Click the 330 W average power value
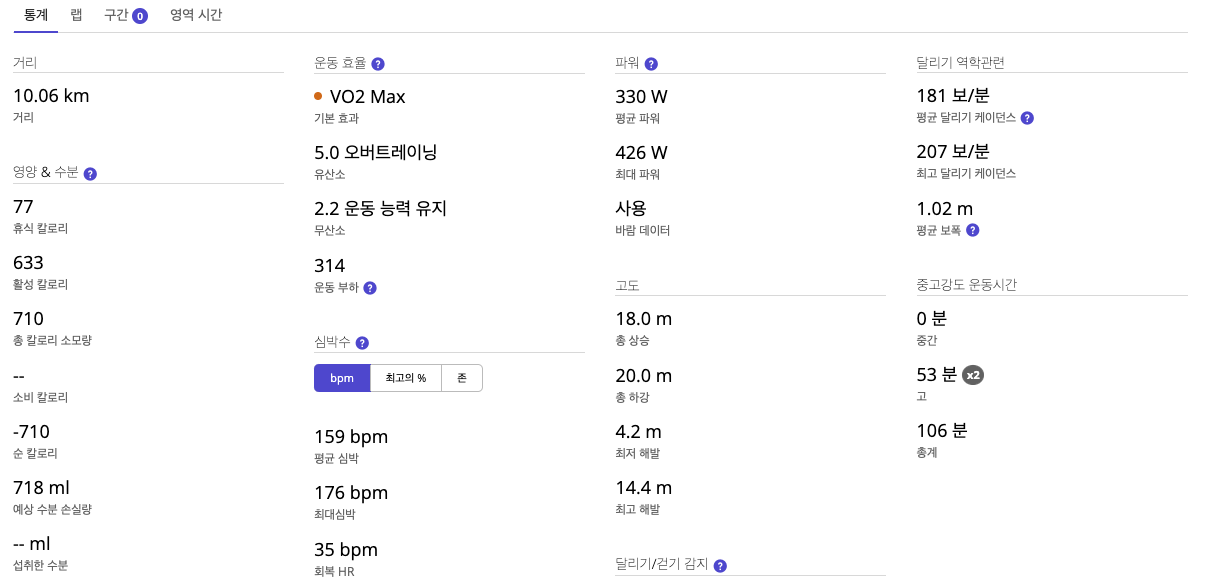Image resolution: width=1208 pixels, height=584 pixels. pos(641,97)
